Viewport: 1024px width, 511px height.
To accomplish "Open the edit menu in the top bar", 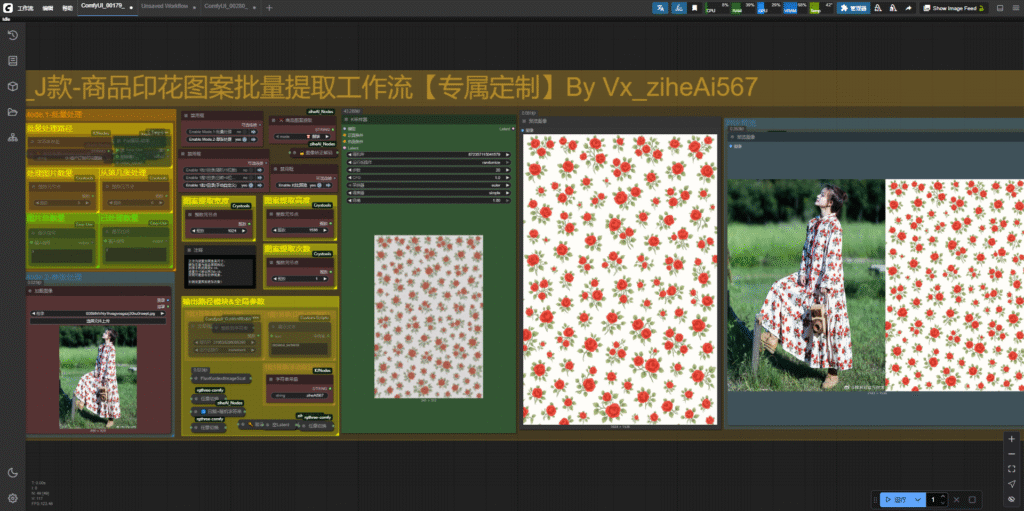I will tap(48, 8).
